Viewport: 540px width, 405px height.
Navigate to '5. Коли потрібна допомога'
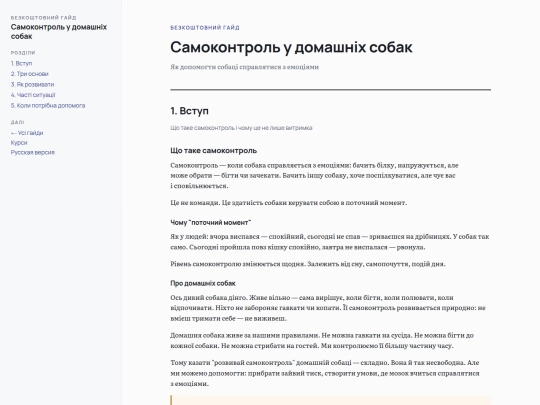pyautogui.click(x=48, y=105)
